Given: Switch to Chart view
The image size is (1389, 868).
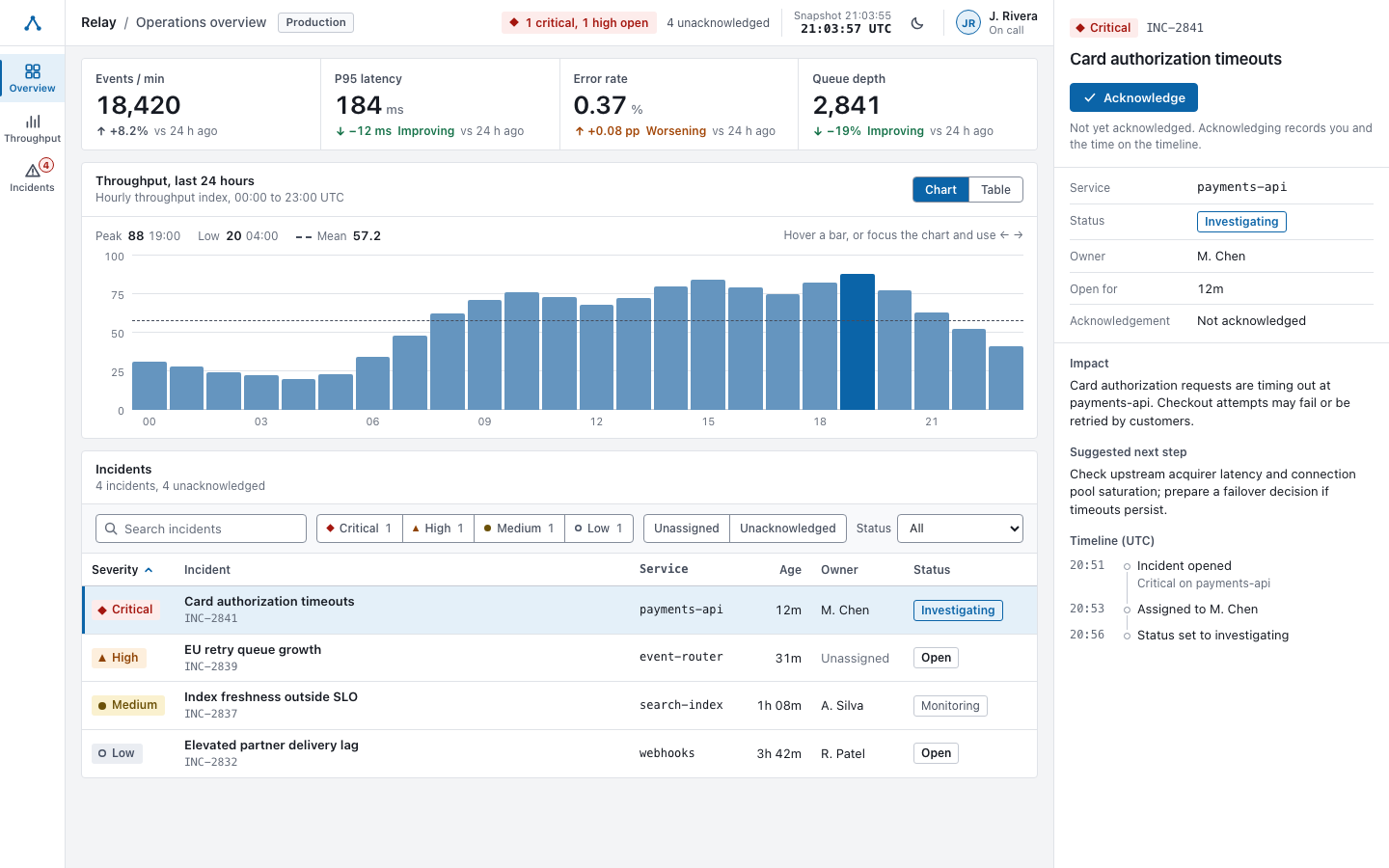Looking at the screenshot, I should tap(940, 190).
